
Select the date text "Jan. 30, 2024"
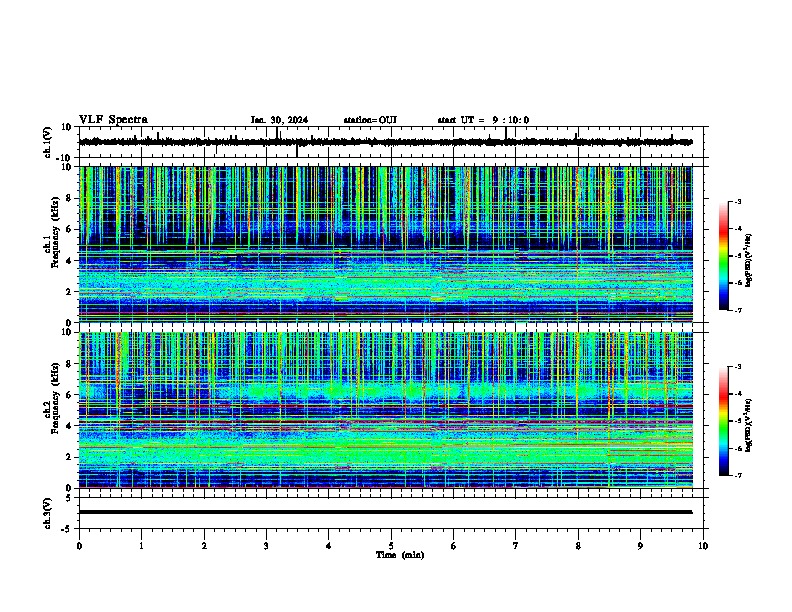click(279, 120)
